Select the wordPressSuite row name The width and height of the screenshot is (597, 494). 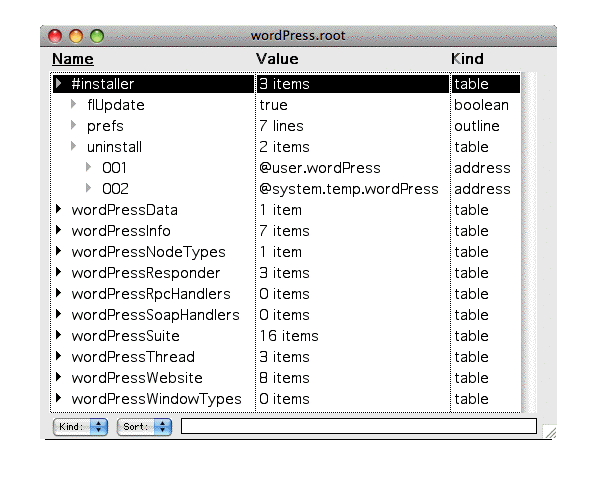(125, 336)
